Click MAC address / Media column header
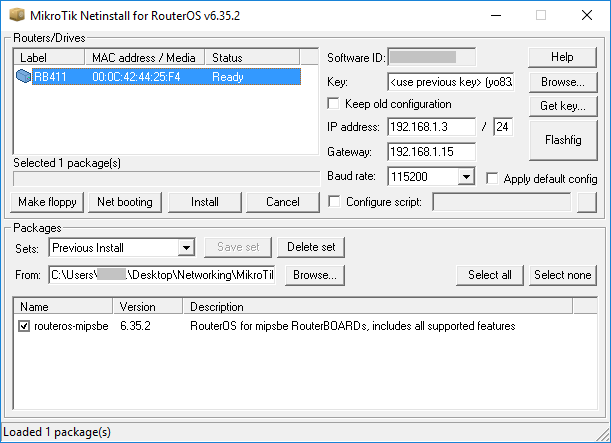Image resolution: width=611 pixels, height=443 pixels. click(x=145, y=57)
